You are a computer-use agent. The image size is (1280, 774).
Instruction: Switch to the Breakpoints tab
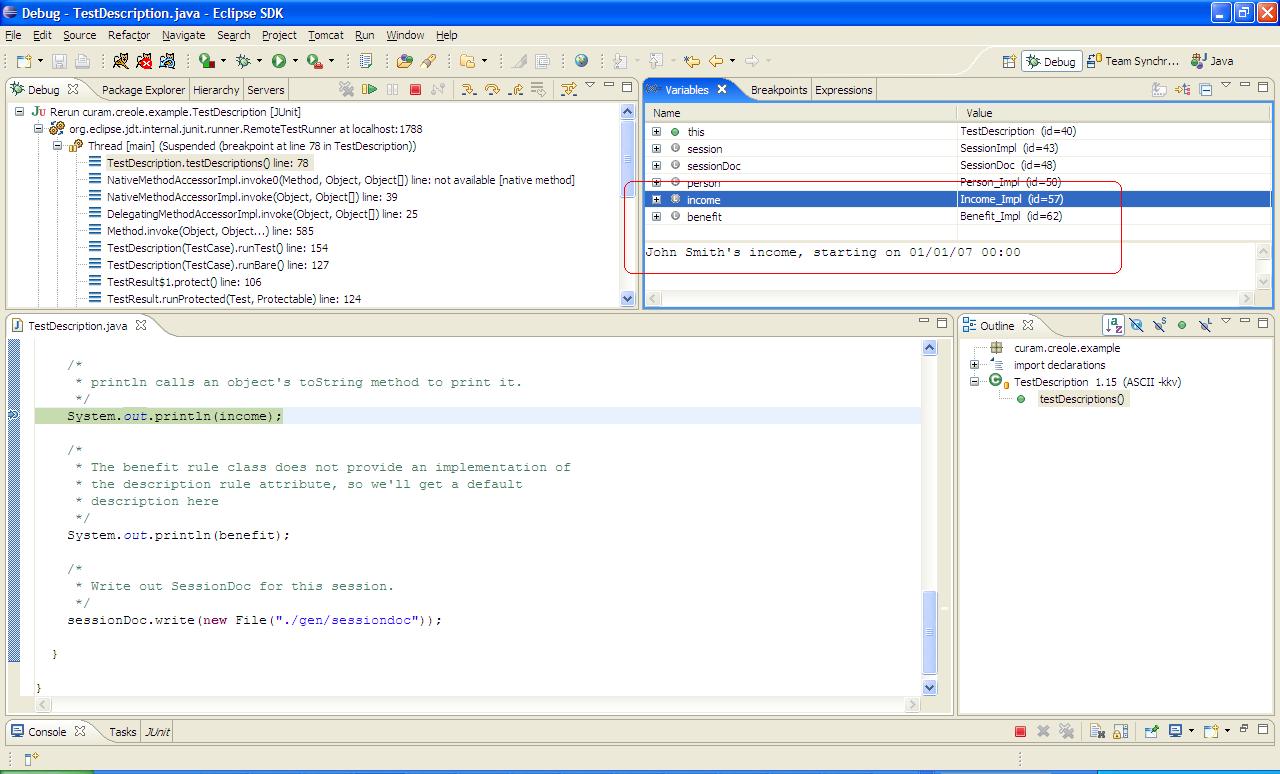[x=779, y=90]
